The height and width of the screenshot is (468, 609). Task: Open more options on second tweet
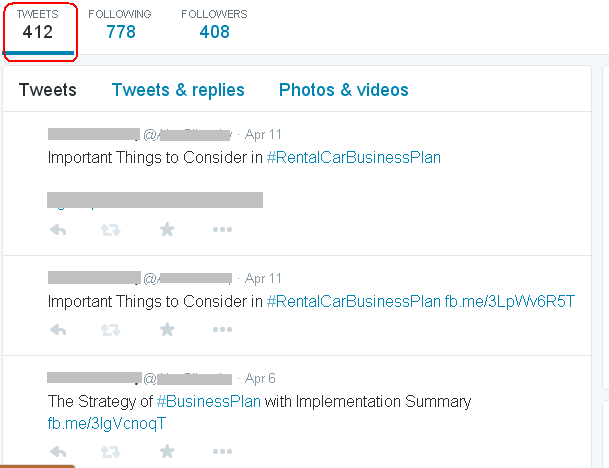(222, 330)
